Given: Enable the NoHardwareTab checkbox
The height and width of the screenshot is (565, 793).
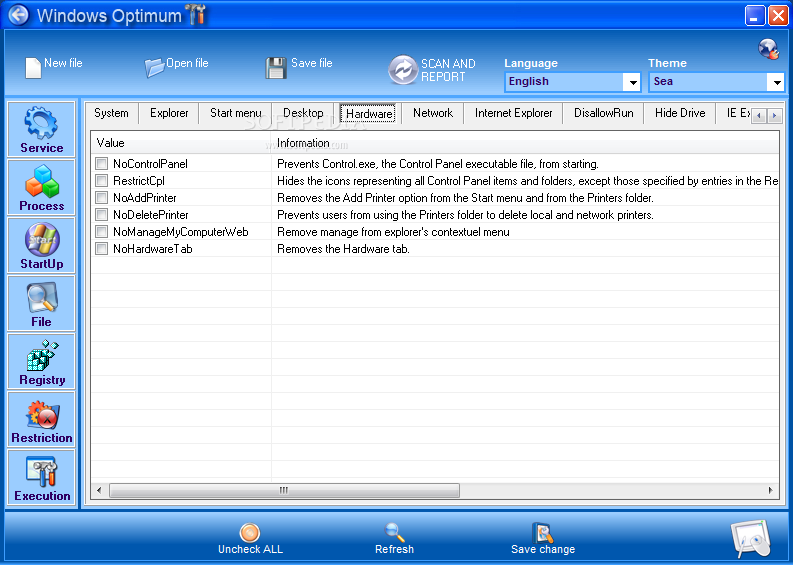Looking at the screenshot, I should pos(102,248).
